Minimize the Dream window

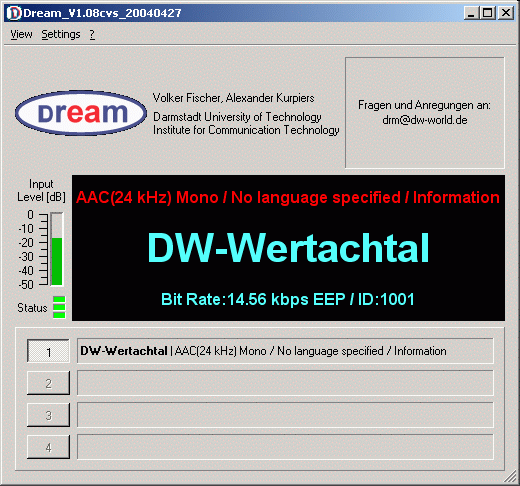[x=471, y=13]
